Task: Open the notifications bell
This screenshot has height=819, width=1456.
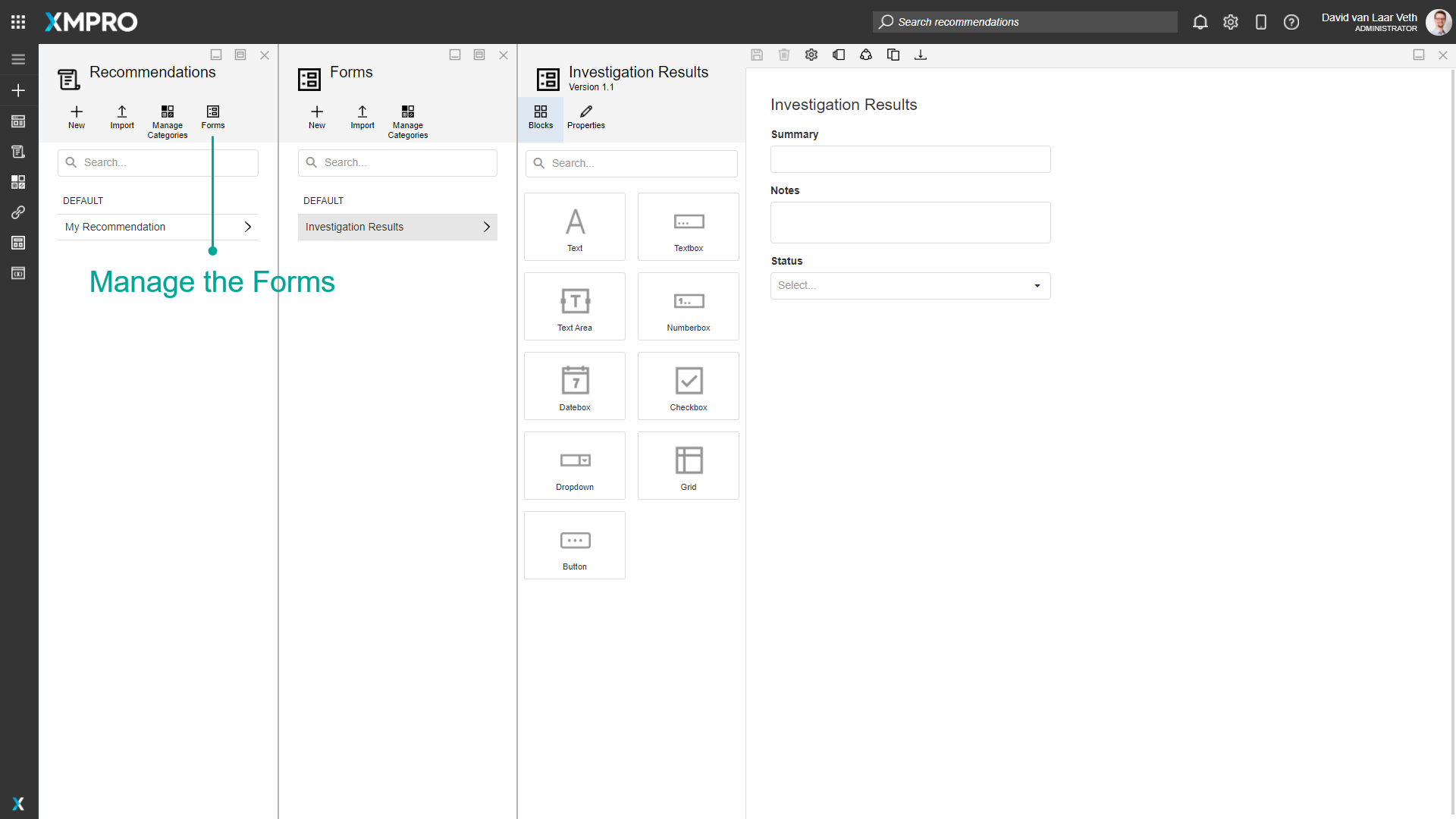Action: (1200, 22)
